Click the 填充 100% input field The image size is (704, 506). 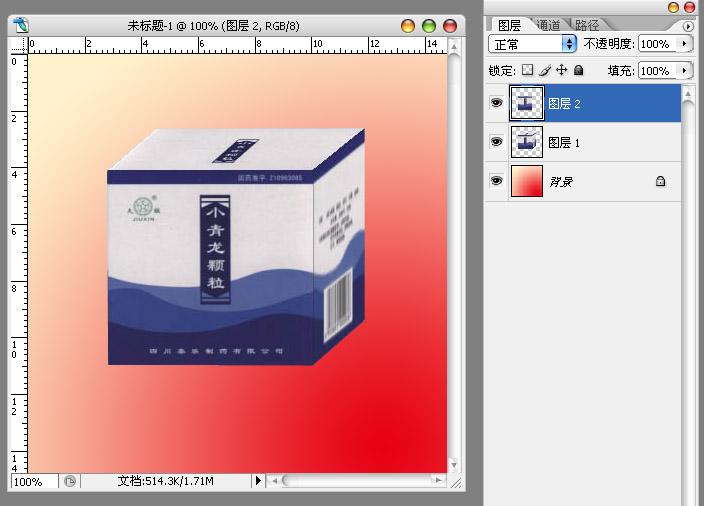(659, 70)
